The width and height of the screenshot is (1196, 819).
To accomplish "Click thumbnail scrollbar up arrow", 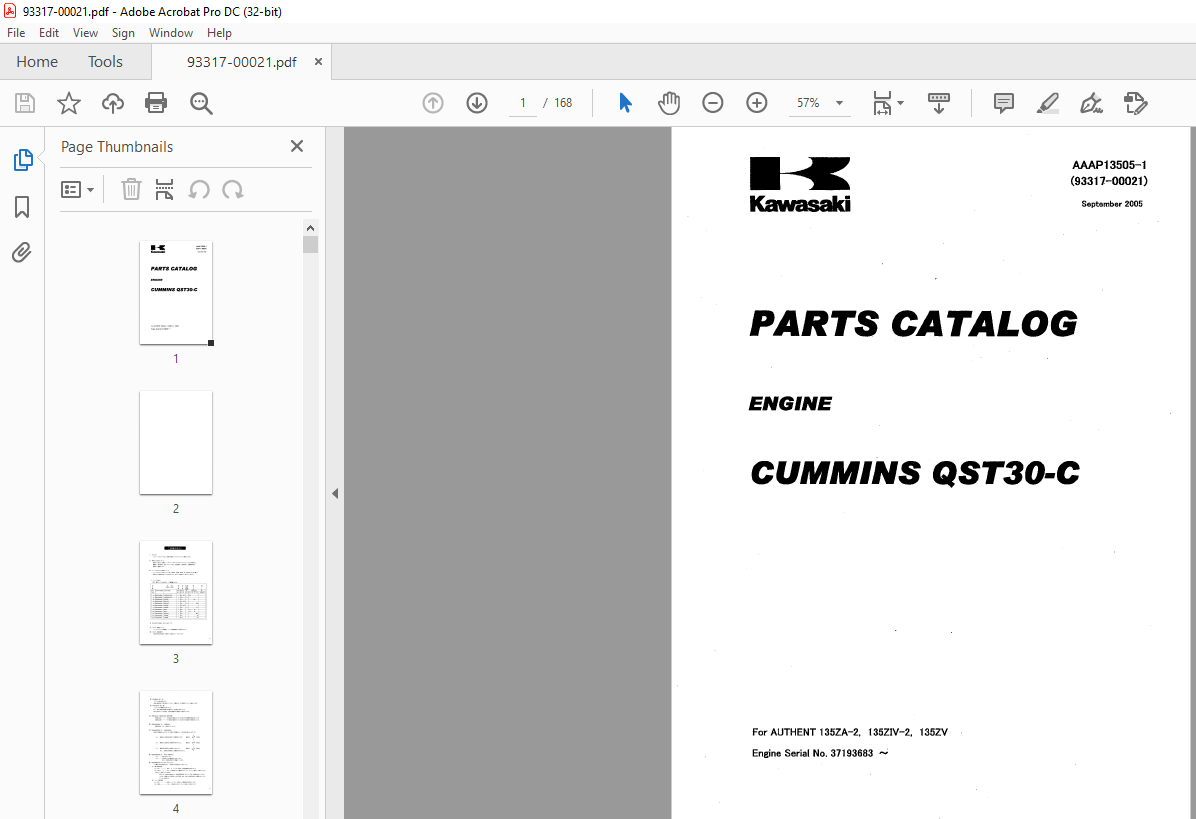I will [310, 228].
